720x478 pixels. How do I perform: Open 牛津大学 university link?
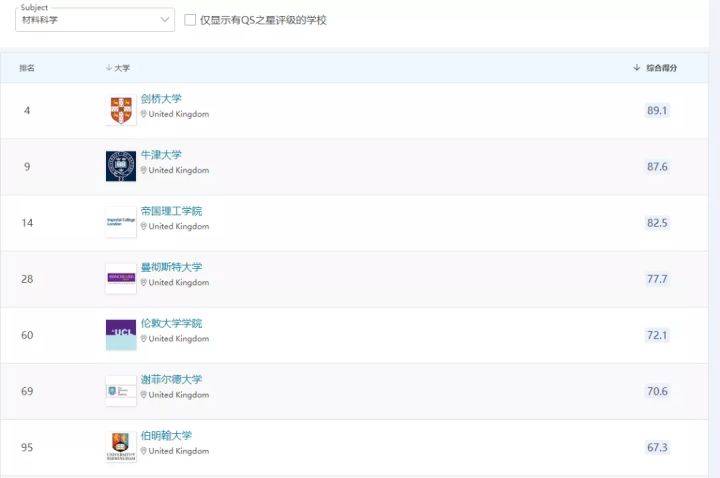[161, 154]
